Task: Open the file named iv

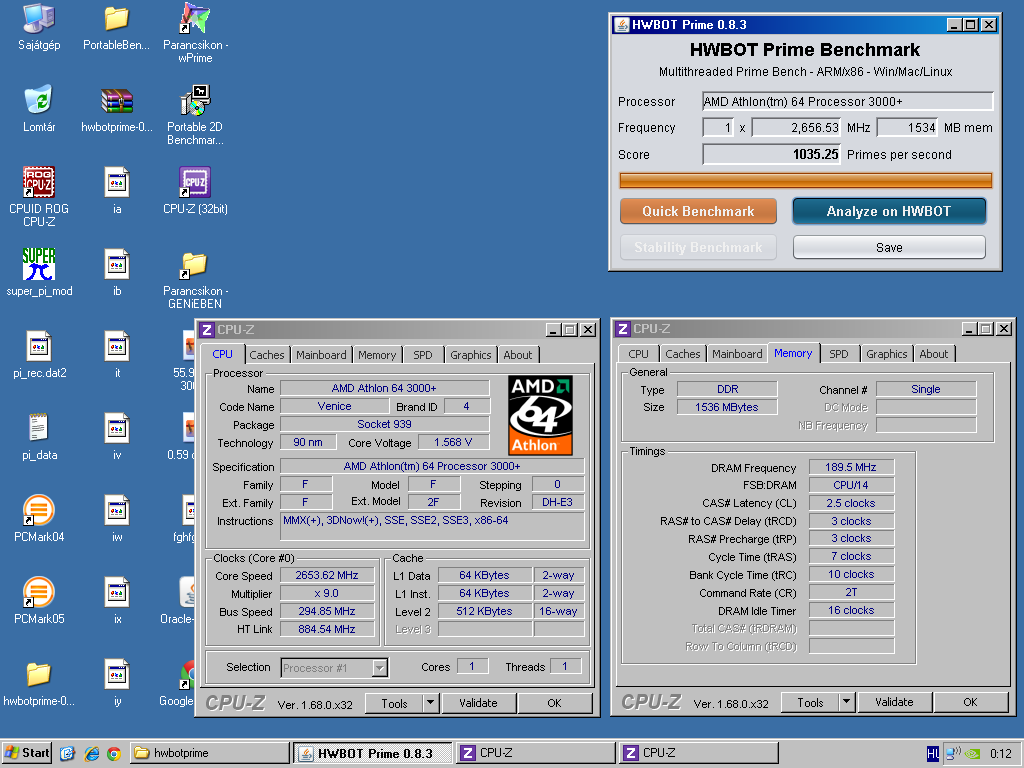Action: point(117,436)
